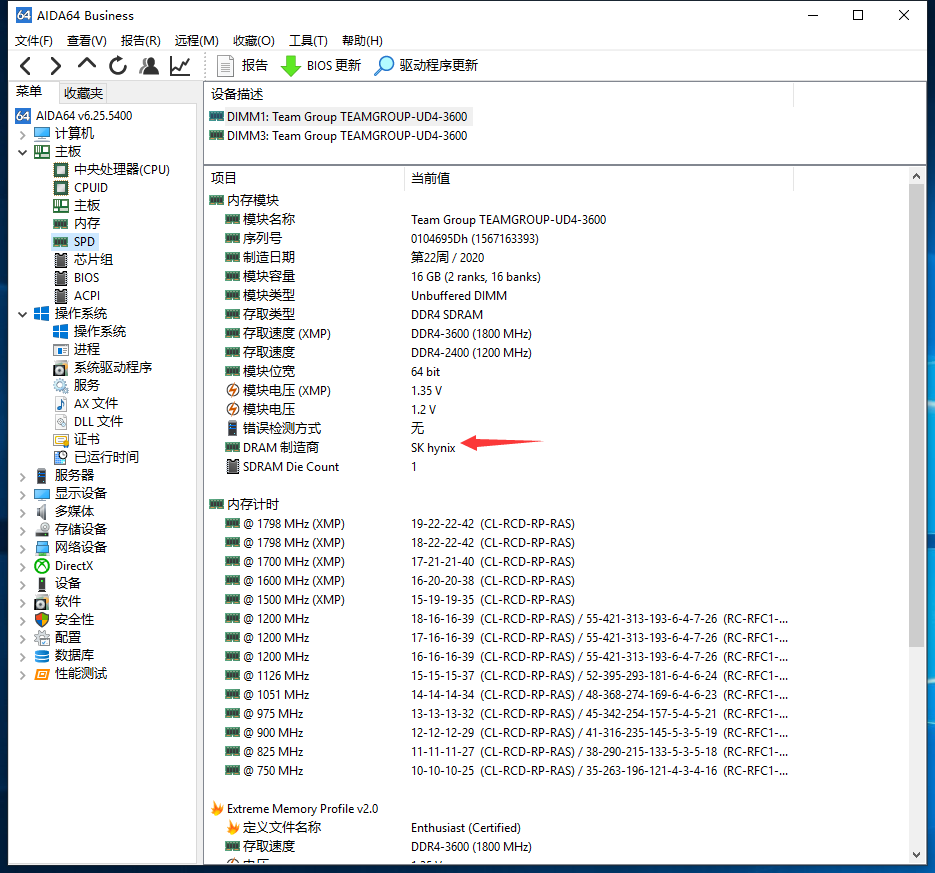Click the details list vertical scrollbar
Screen dimensions: 935x873
(917, 420)
